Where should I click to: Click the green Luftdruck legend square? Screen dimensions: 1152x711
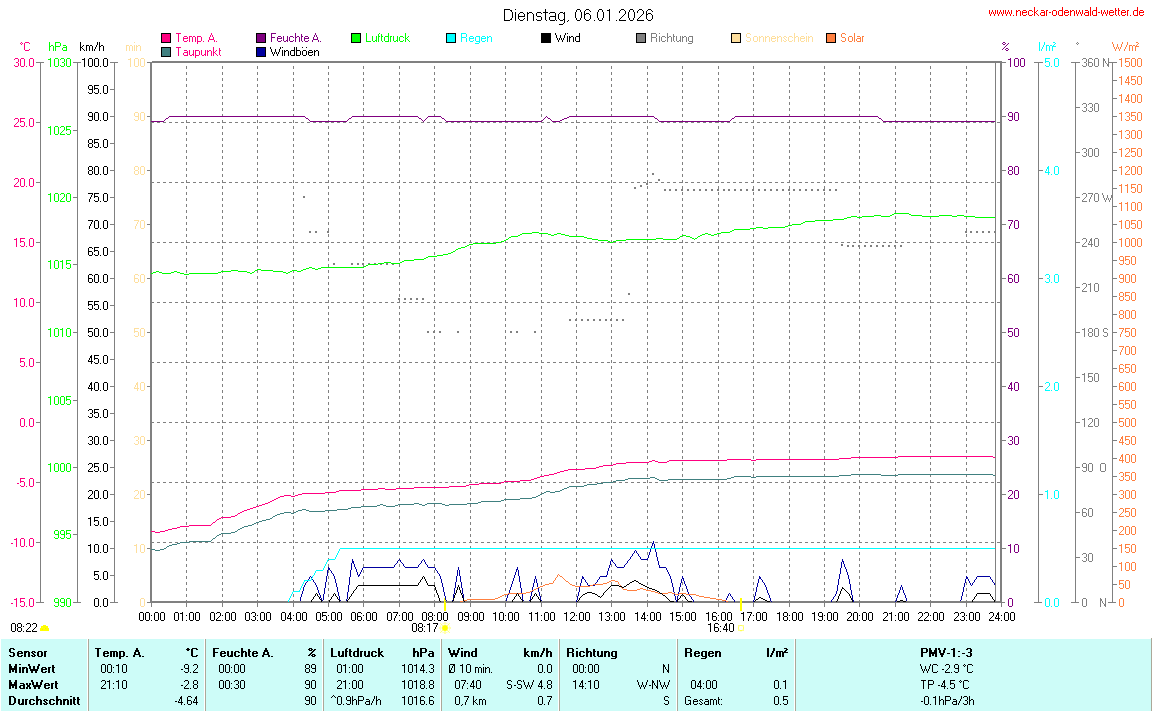coord(356,38)
